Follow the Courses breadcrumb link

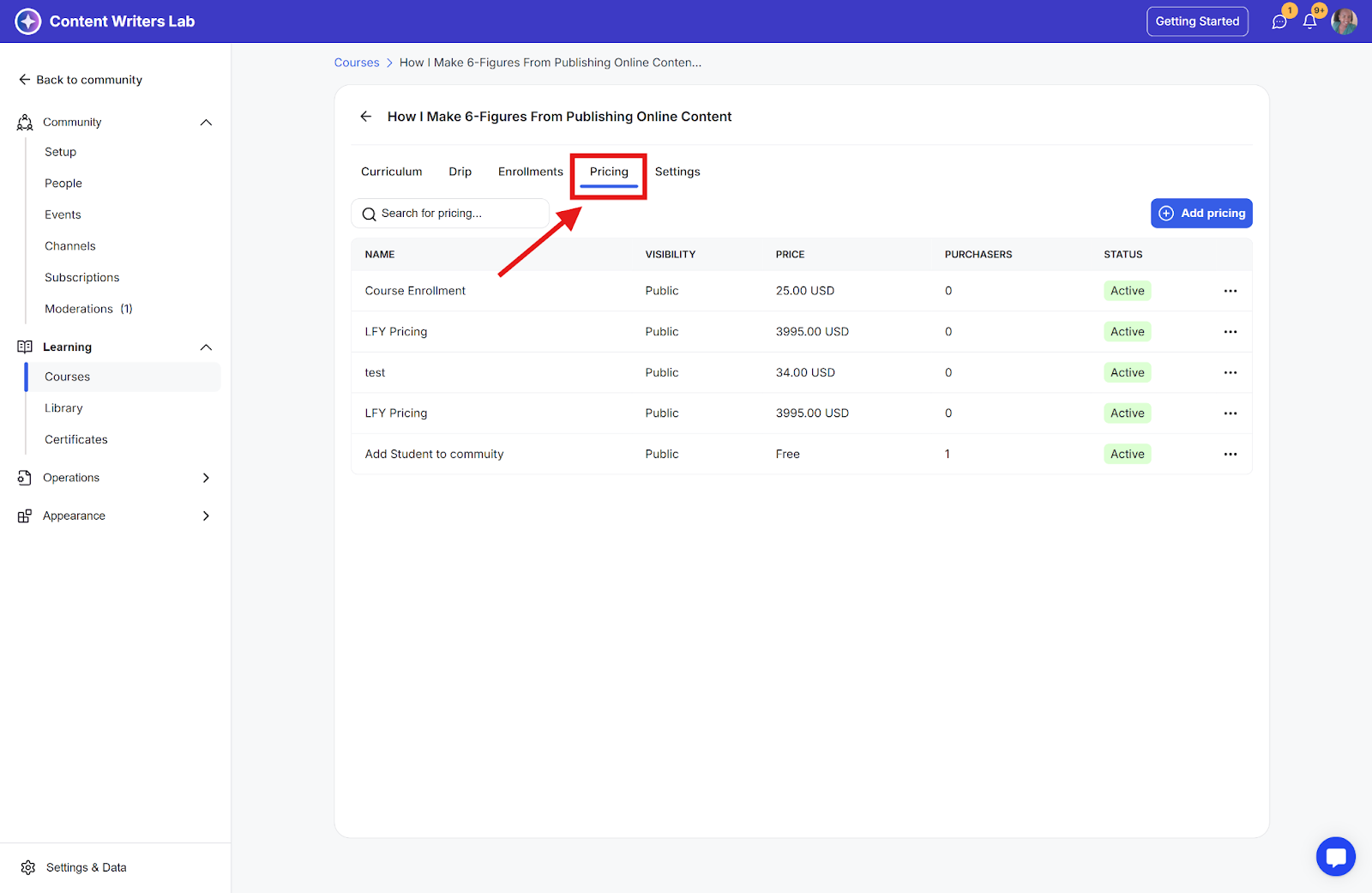click(357, 63)
